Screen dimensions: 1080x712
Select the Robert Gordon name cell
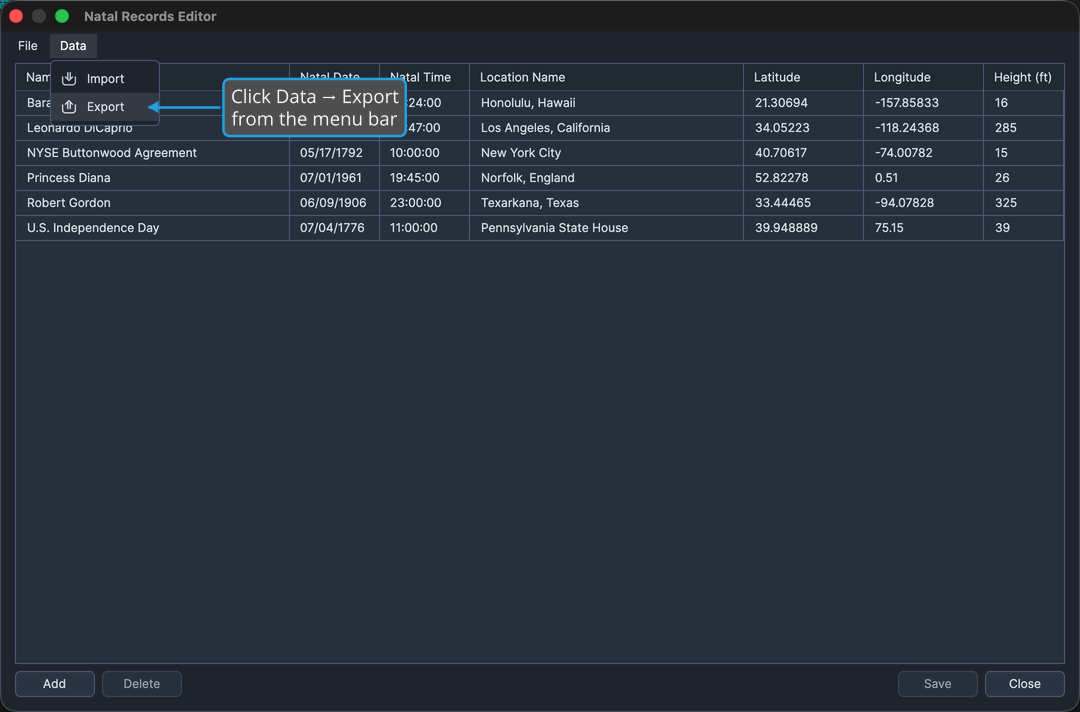tap(152, 202)
